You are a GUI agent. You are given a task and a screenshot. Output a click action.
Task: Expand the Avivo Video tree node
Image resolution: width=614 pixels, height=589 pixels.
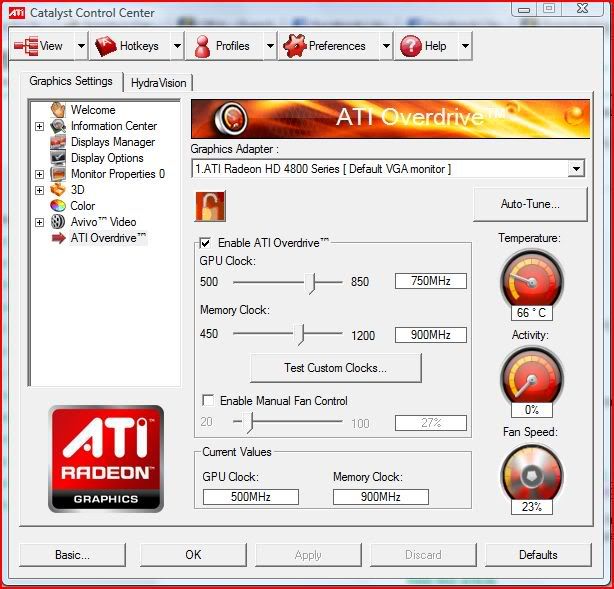pos(39,222)
